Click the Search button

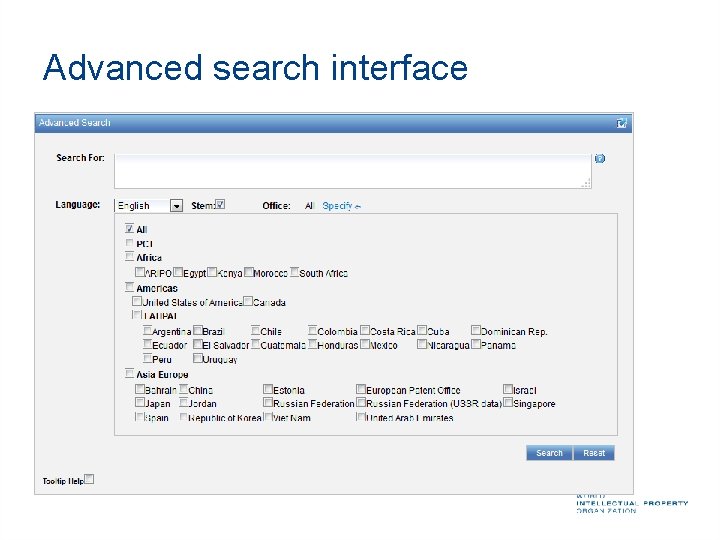549,453
